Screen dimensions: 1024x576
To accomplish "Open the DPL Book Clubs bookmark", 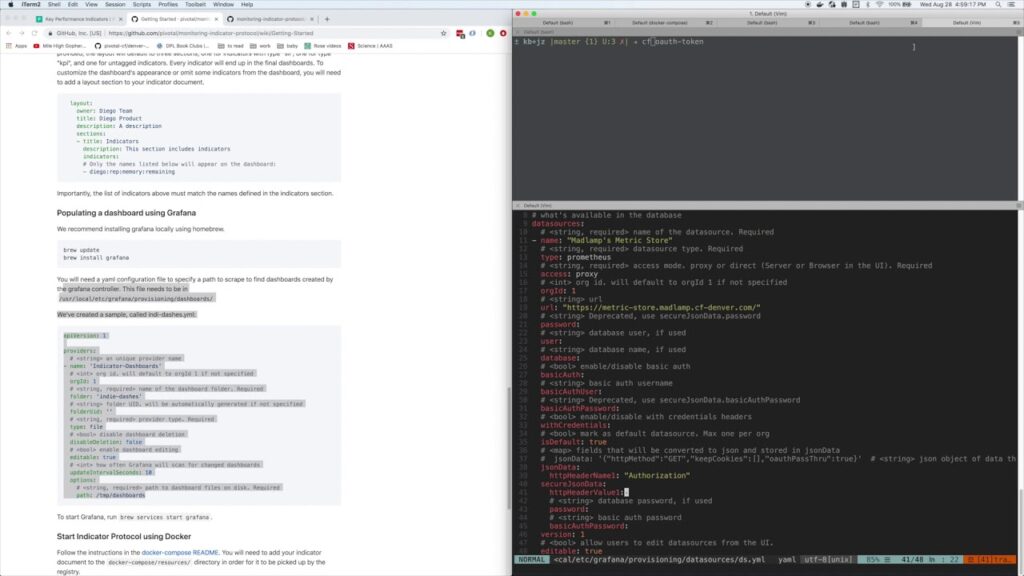I will point(183,46).
